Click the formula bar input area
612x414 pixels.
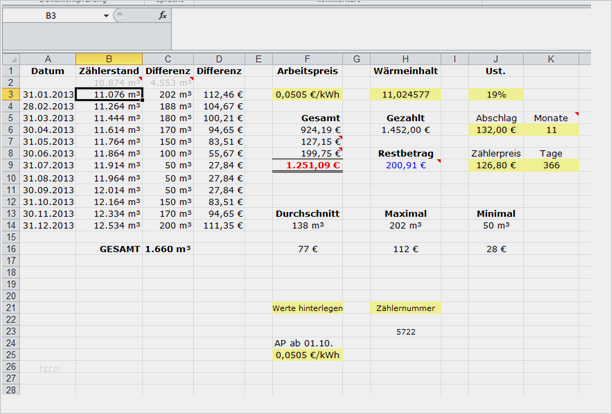pos(390,17)
